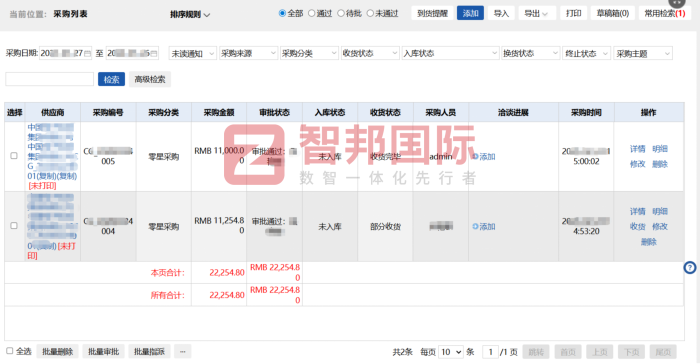700x364 pixels.
Task: Open calendar icon for start purchase date
Action: click(88, 54)
